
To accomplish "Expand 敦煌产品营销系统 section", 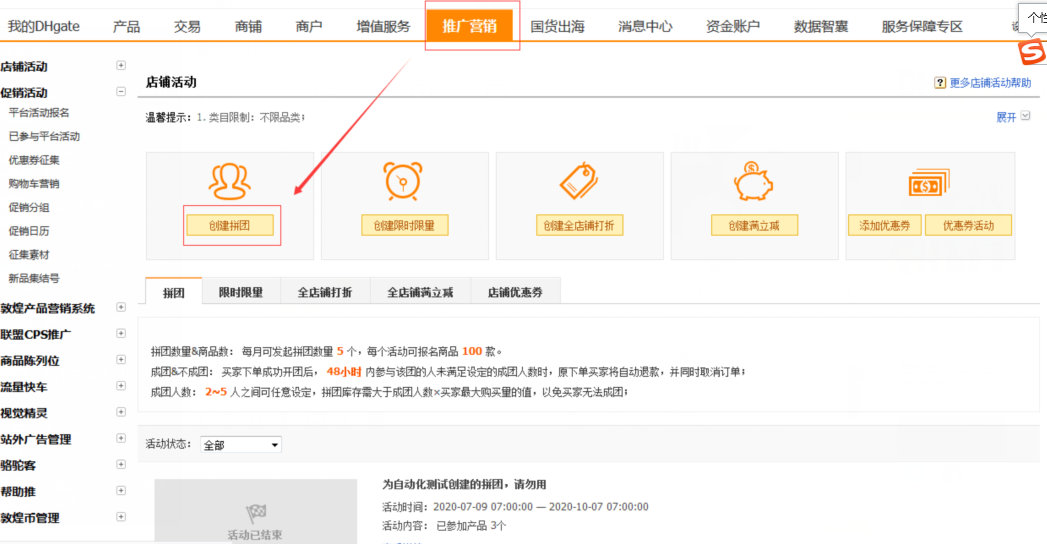I will (121, 307).
